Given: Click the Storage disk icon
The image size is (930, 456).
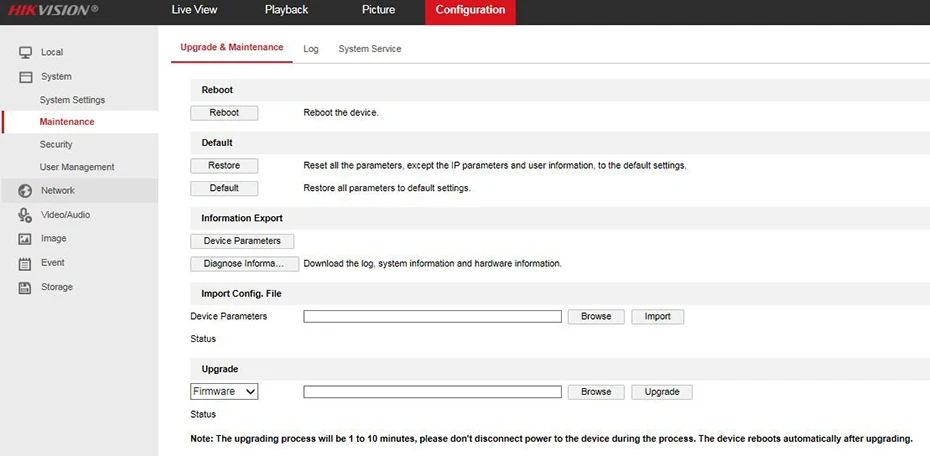Looking at the screenshot, I should (x=25, y=288).
